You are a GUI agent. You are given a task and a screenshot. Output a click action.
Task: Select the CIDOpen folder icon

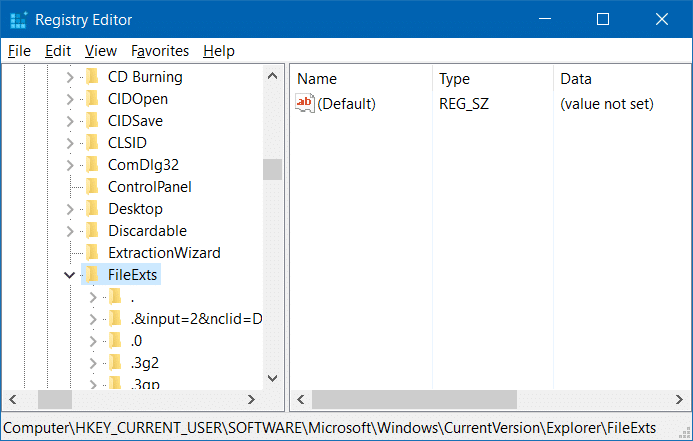(92, 99)
